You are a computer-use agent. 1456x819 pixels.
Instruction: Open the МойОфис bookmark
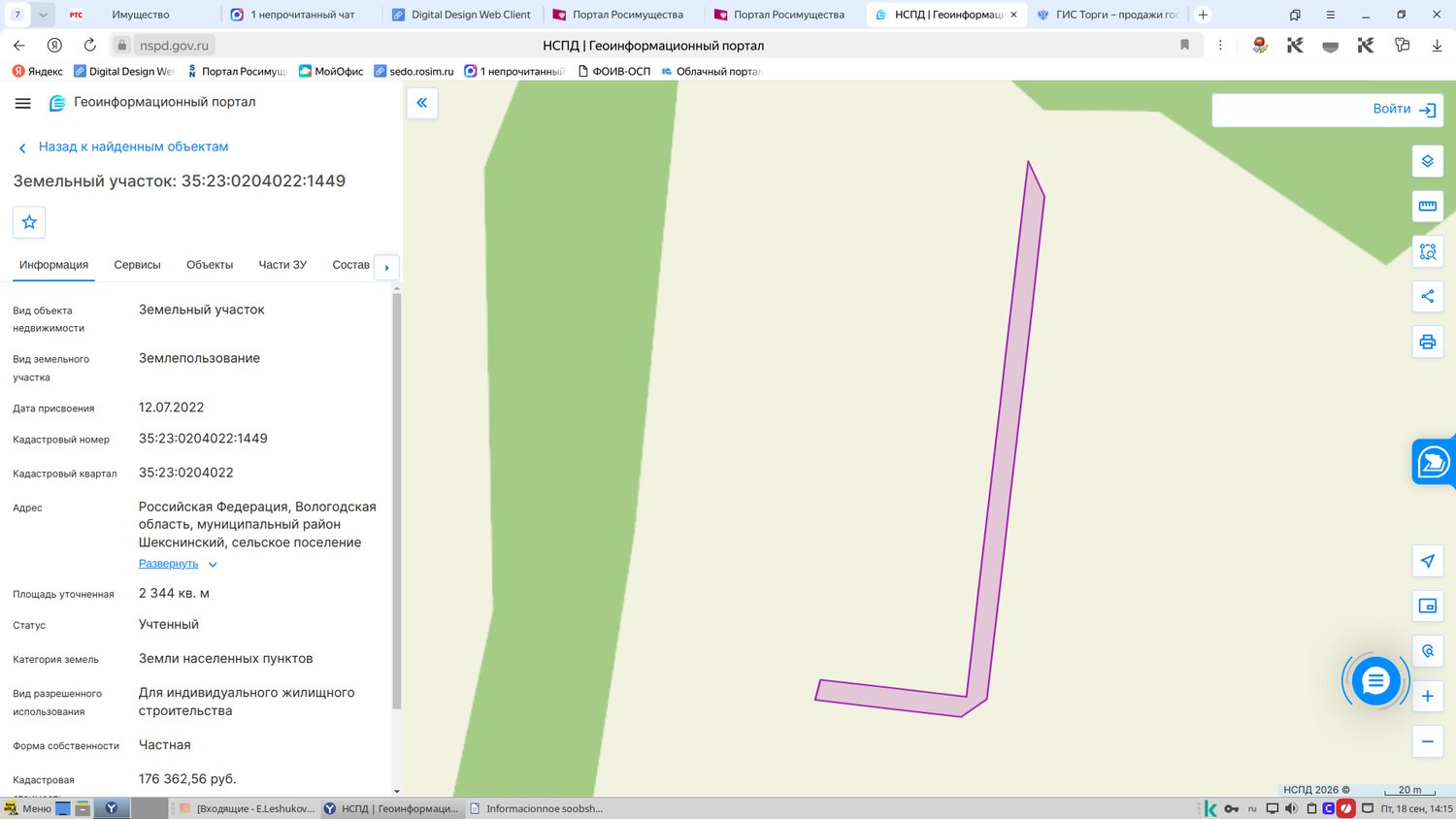[331, 71]
